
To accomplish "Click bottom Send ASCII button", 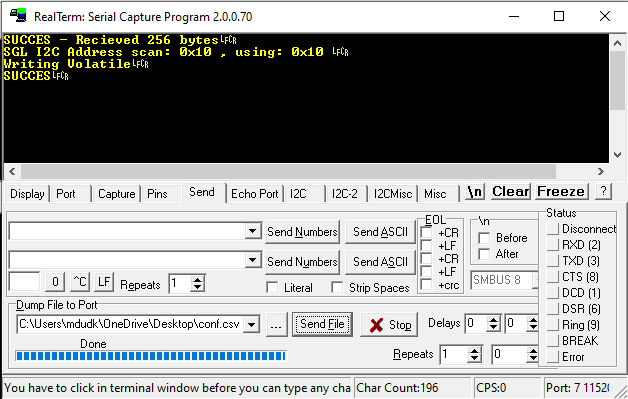I will click(380, 262).
